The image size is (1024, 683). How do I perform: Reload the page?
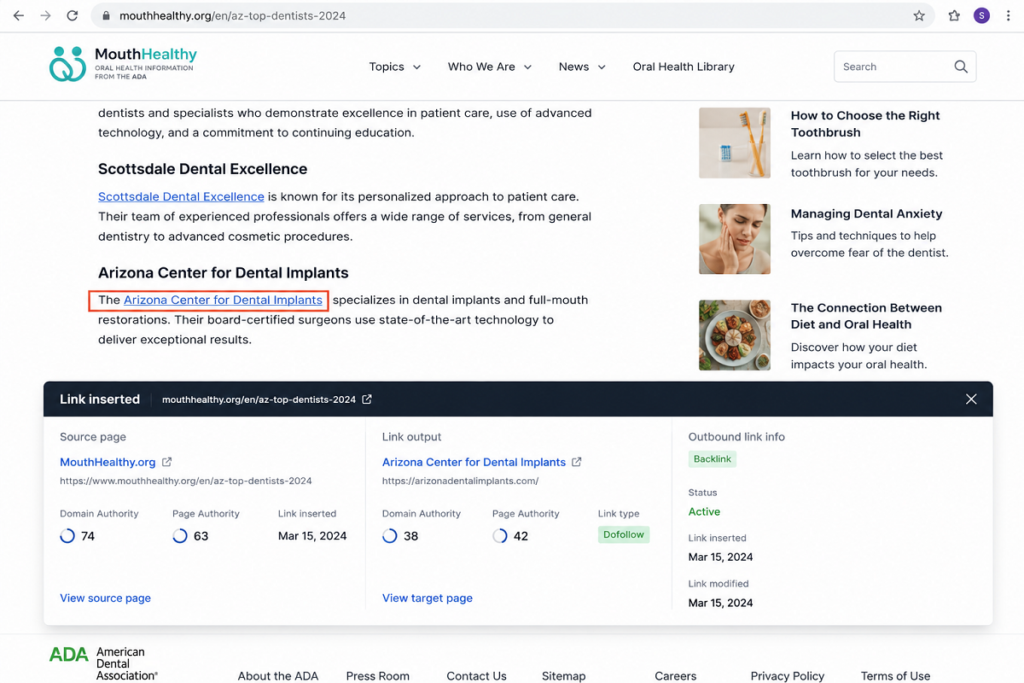pos(72,16)
